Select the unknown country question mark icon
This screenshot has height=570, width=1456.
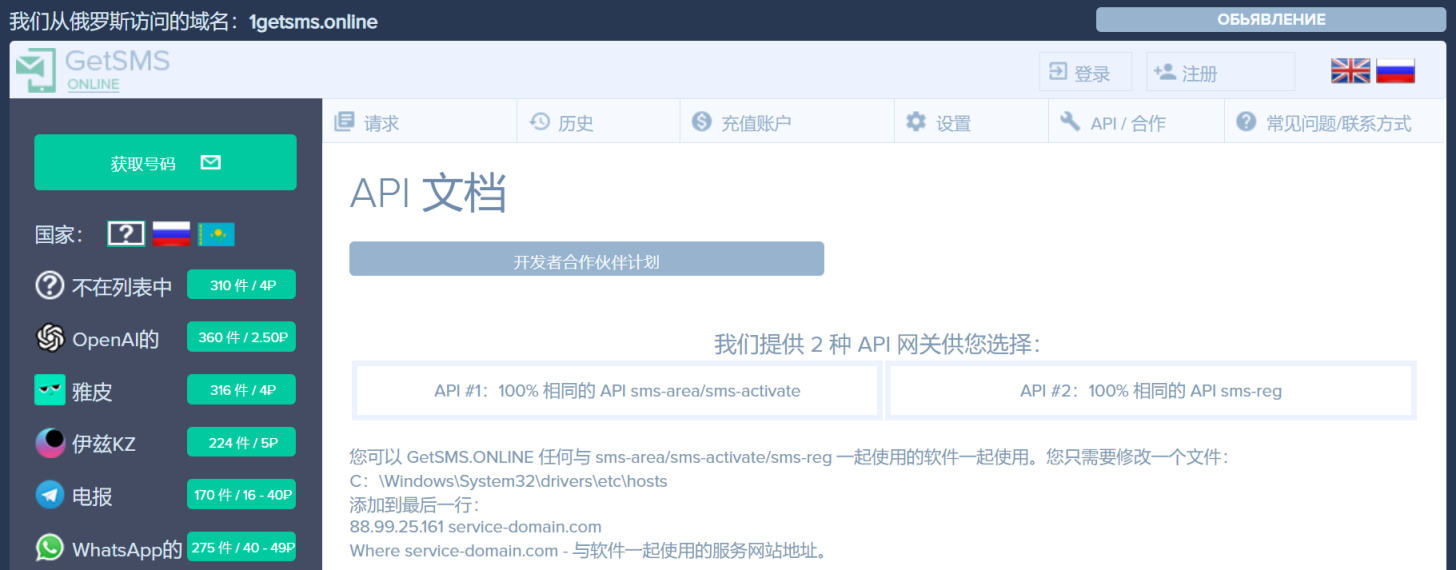[x=126, y=234]
